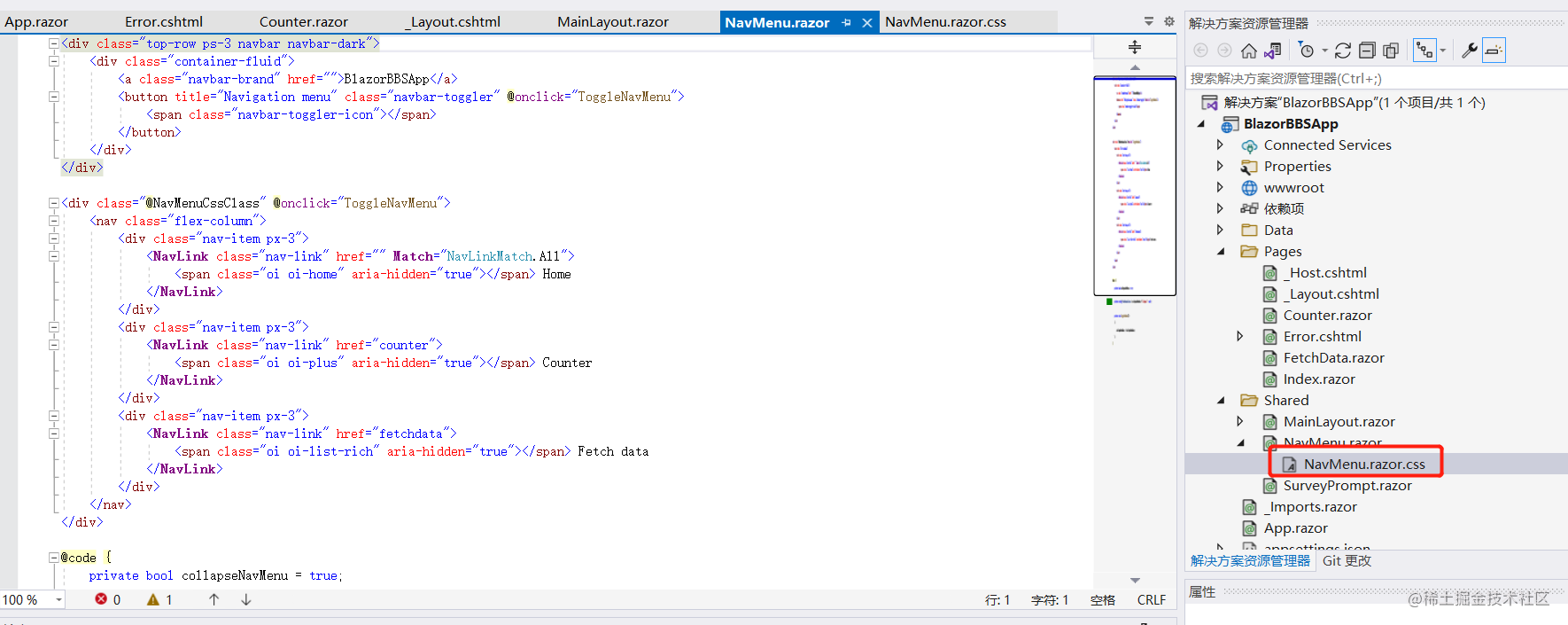
Task: Toggle the preview selected items button
Action: pyautogui.click(x=1494, y=51)
